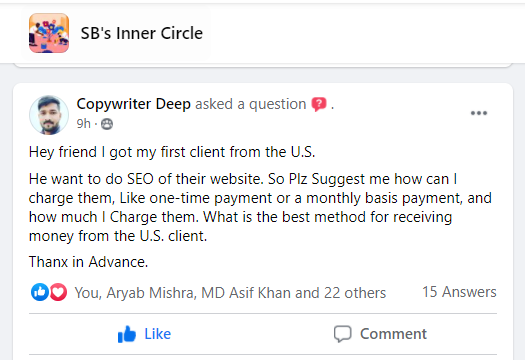Click the red heart reaction icon
The height and width of the screenshot is (360, 525).
(x=58, y=292)
